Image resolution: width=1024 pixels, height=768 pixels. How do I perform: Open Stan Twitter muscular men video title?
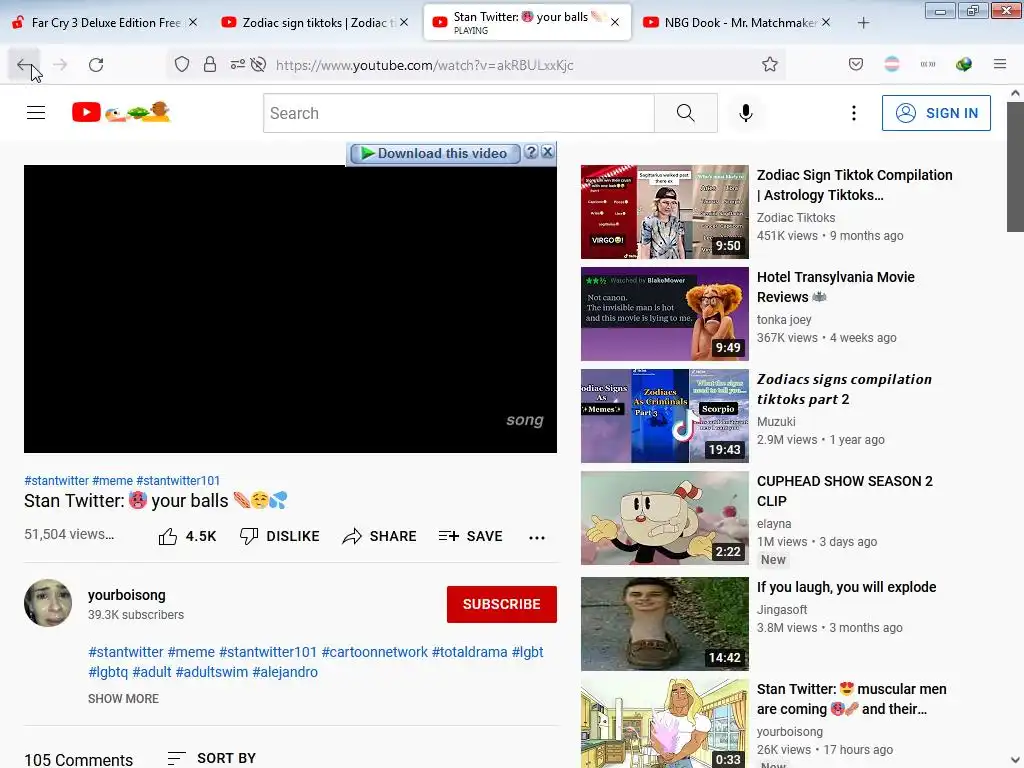(851, 699)
